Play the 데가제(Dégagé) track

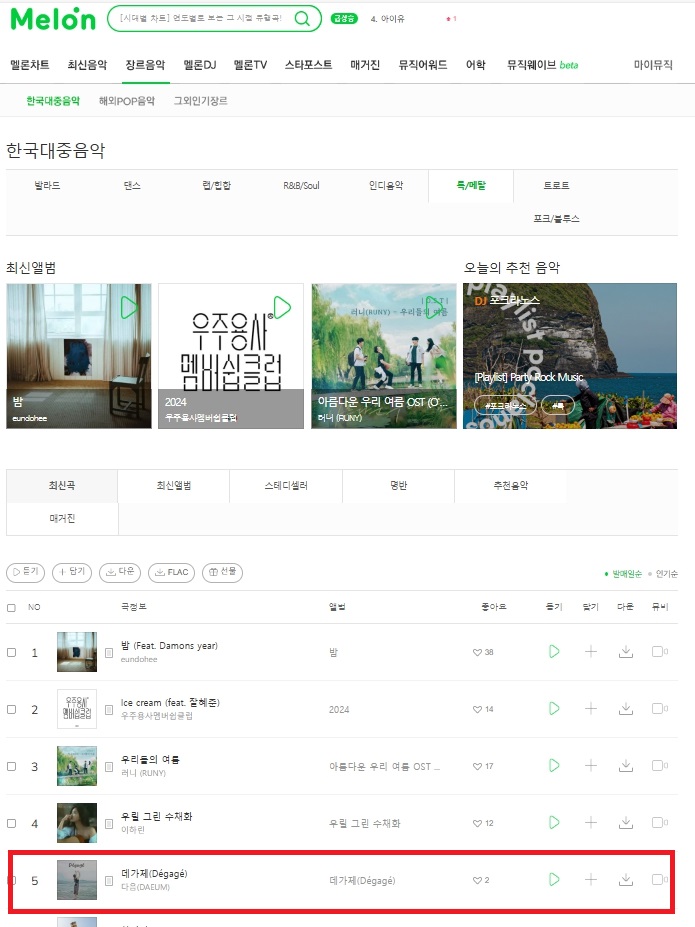554,879
